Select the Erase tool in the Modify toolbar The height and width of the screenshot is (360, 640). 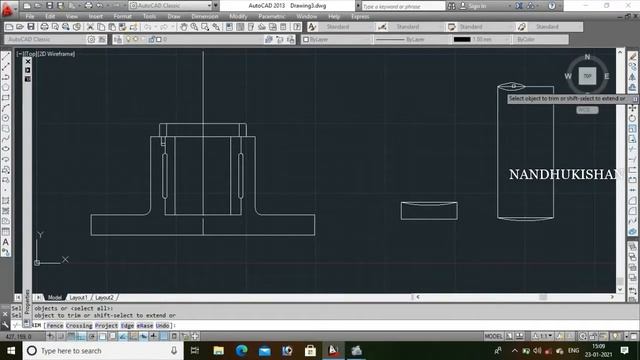(x=632, y=57)
